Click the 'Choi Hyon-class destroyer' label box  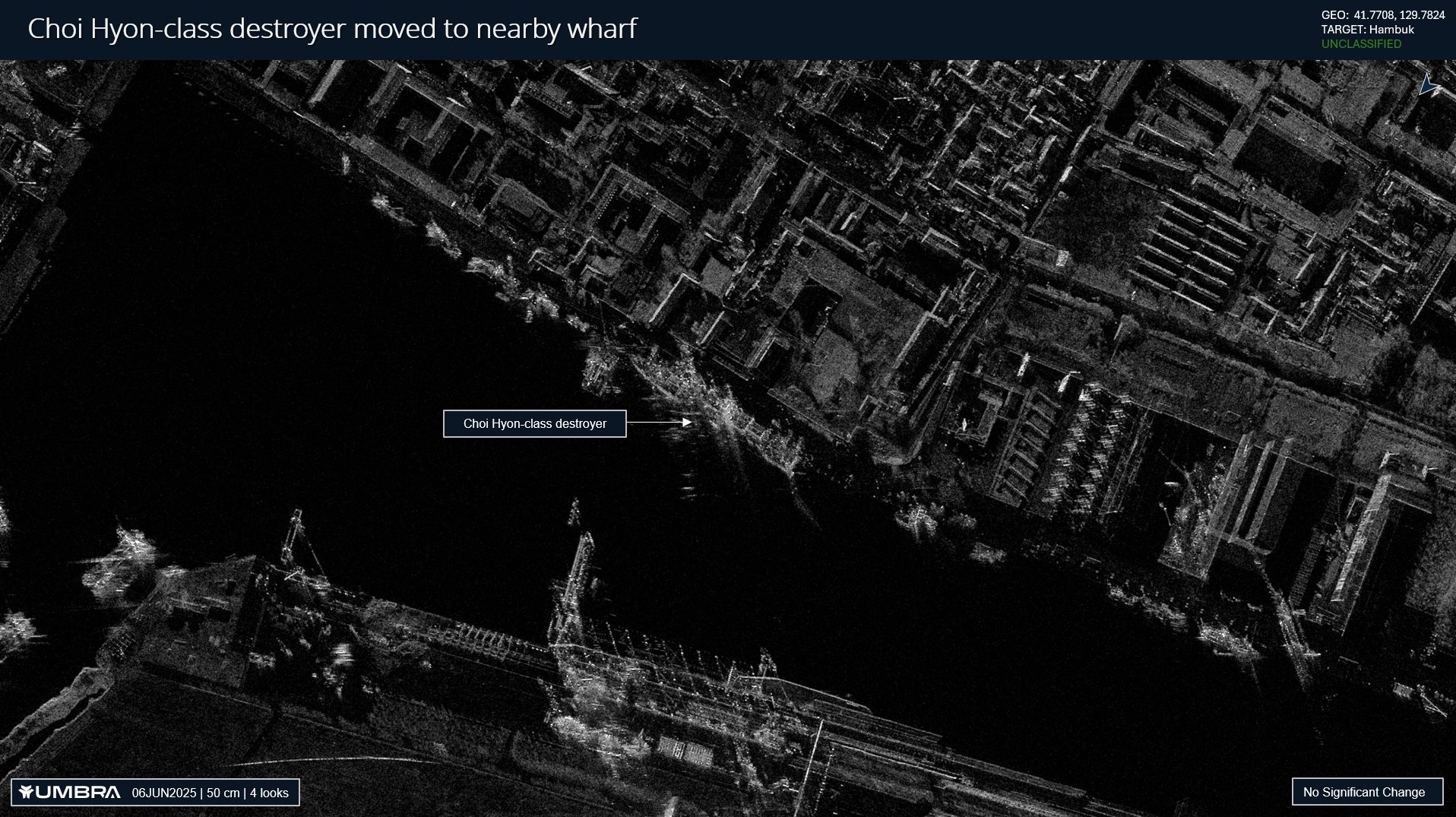point(535,423)
